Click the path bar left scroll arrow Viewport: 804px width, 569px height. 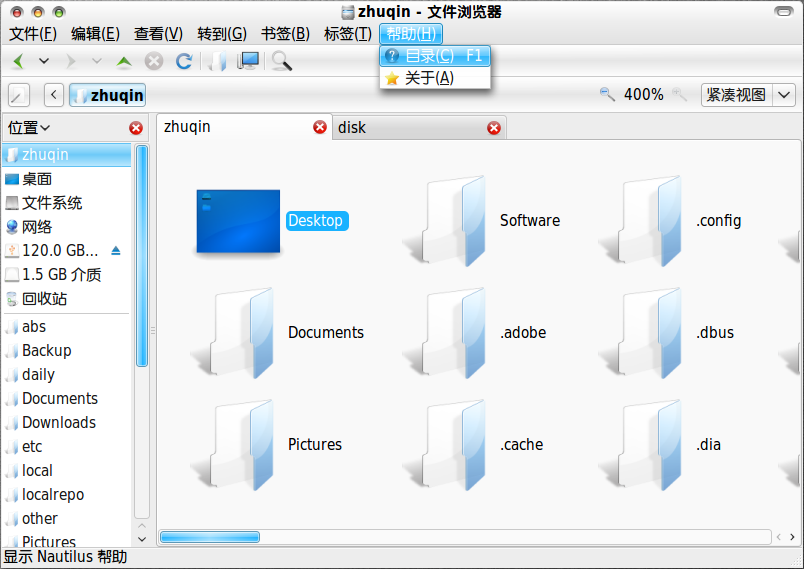(x=54, y=95)
